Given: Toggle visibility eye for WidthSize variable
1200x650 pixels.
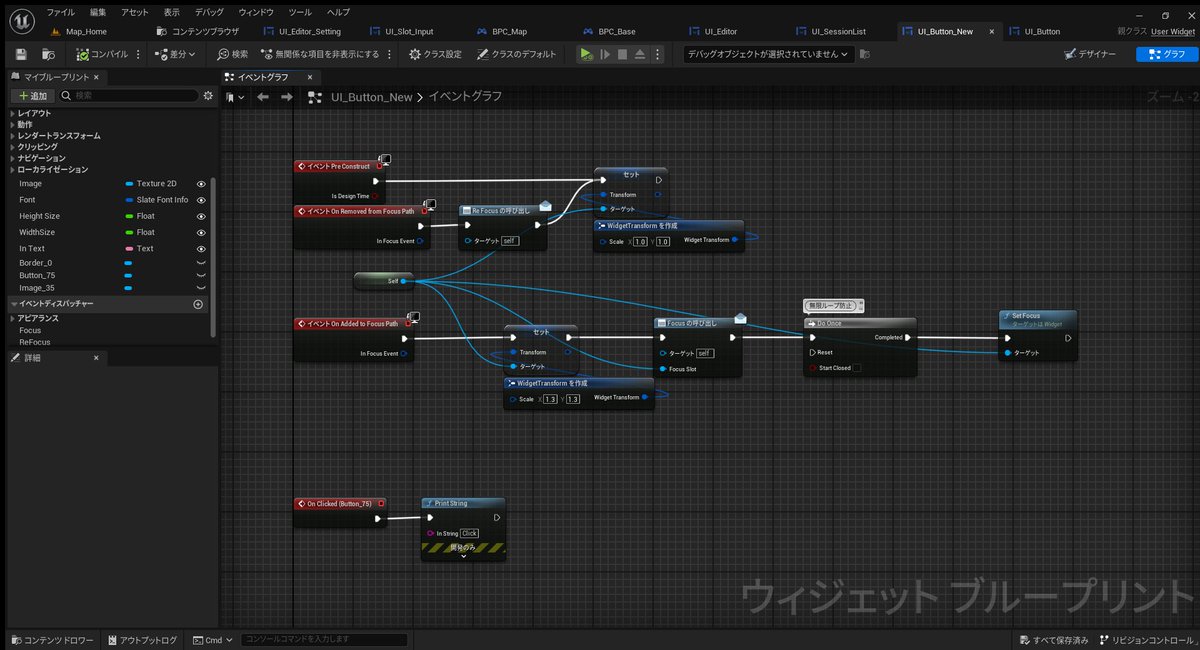Looking at the screenshot, I should (201, 232).
